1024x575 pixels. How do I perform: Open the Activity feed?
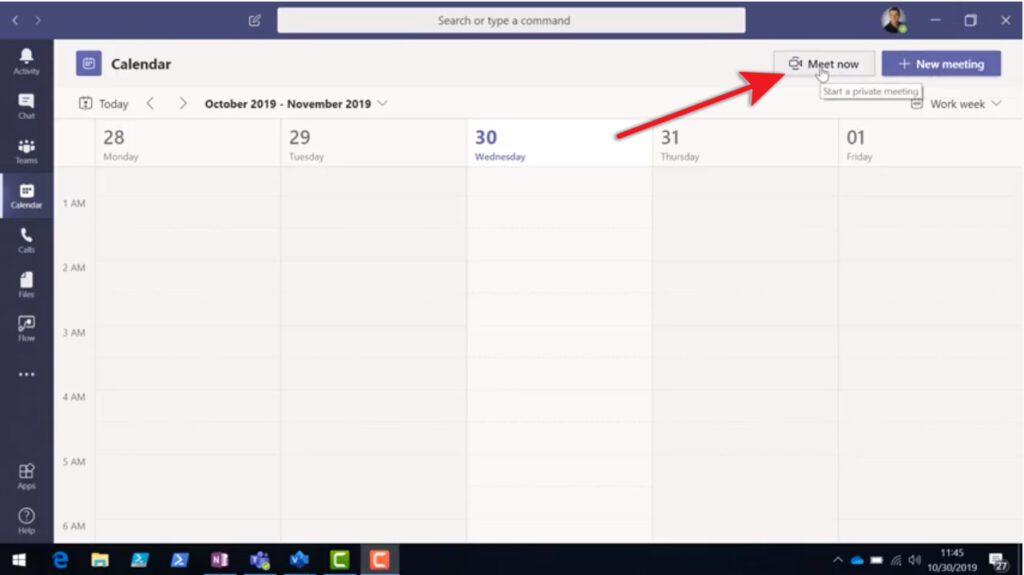26,61
